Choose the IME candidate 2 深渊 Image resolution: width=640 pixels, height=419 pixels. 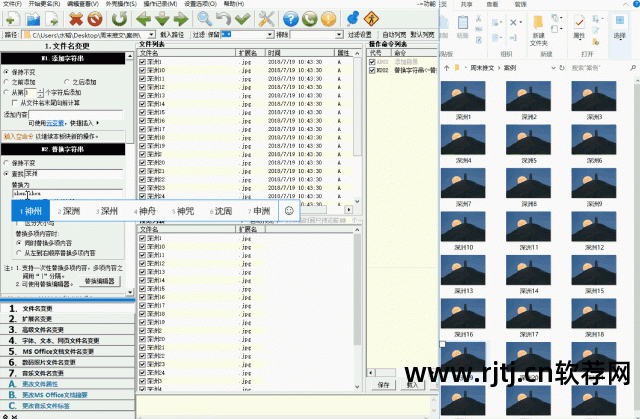click(69, 211)
